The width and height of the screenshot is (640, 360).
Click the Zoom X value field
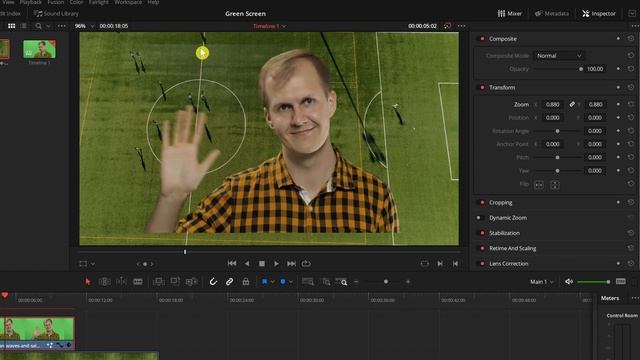tap(552, 104)
